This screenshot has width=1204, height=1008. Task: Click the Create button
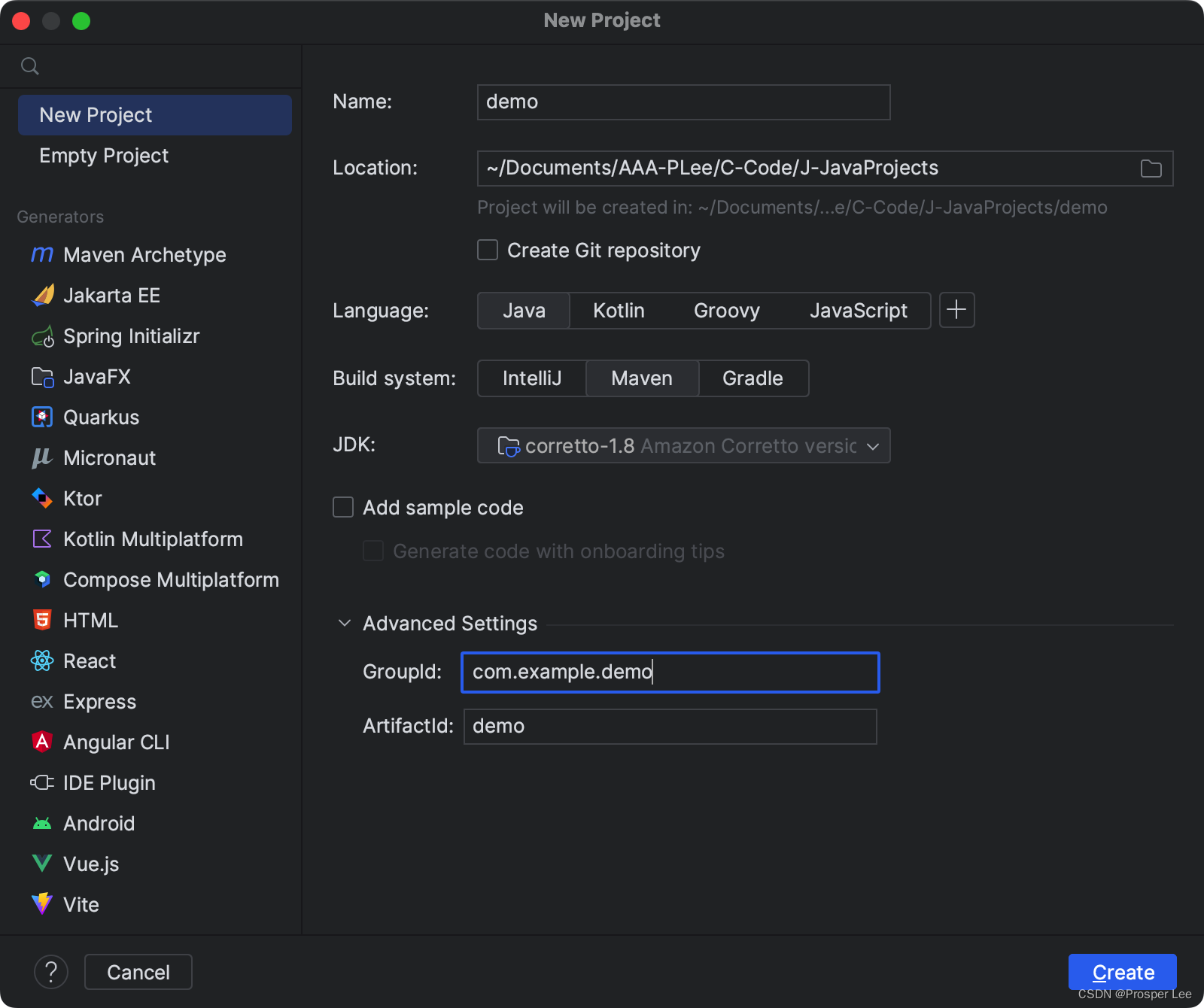click(1123, 972)
